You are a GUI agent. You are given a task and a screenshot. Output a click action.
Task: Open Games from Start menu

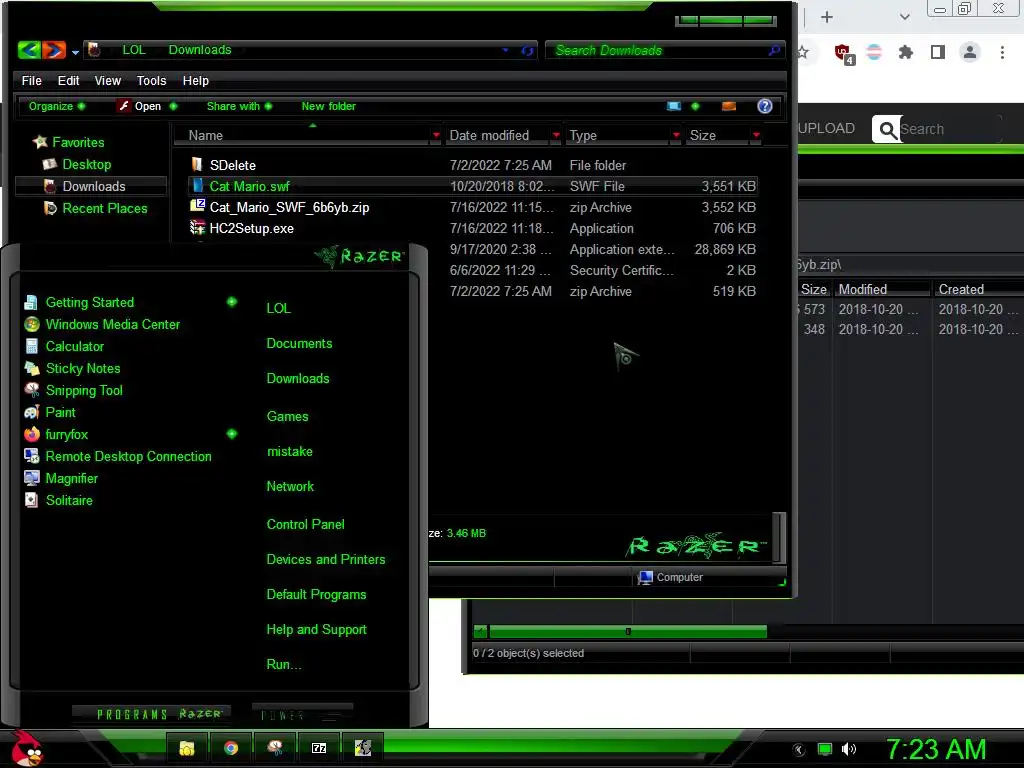point(287,416)
